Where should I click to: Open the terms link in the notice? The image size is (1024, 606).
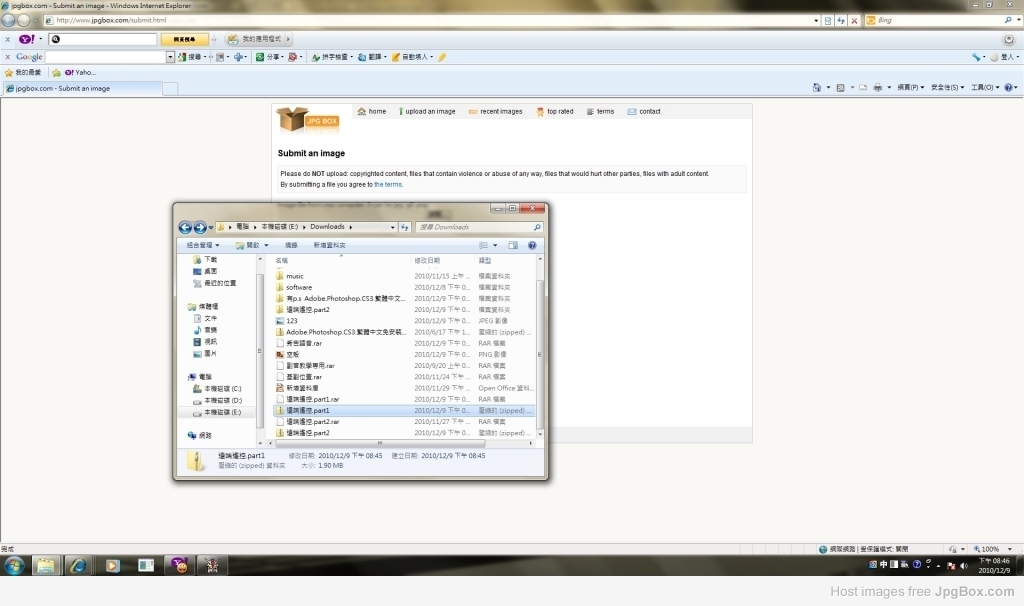coord(388,185)
